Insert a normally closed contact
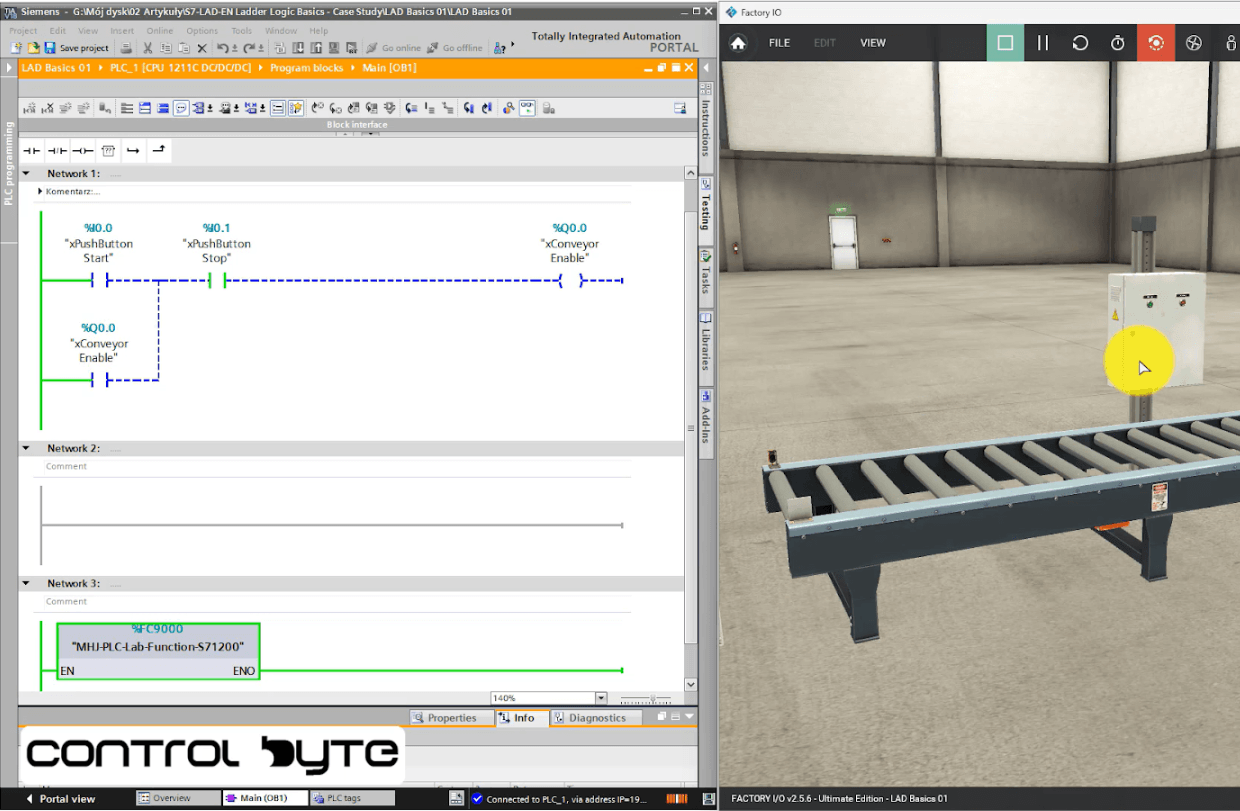The height and width of the screenshot is (811, 1240). click(x=57, y=151)
